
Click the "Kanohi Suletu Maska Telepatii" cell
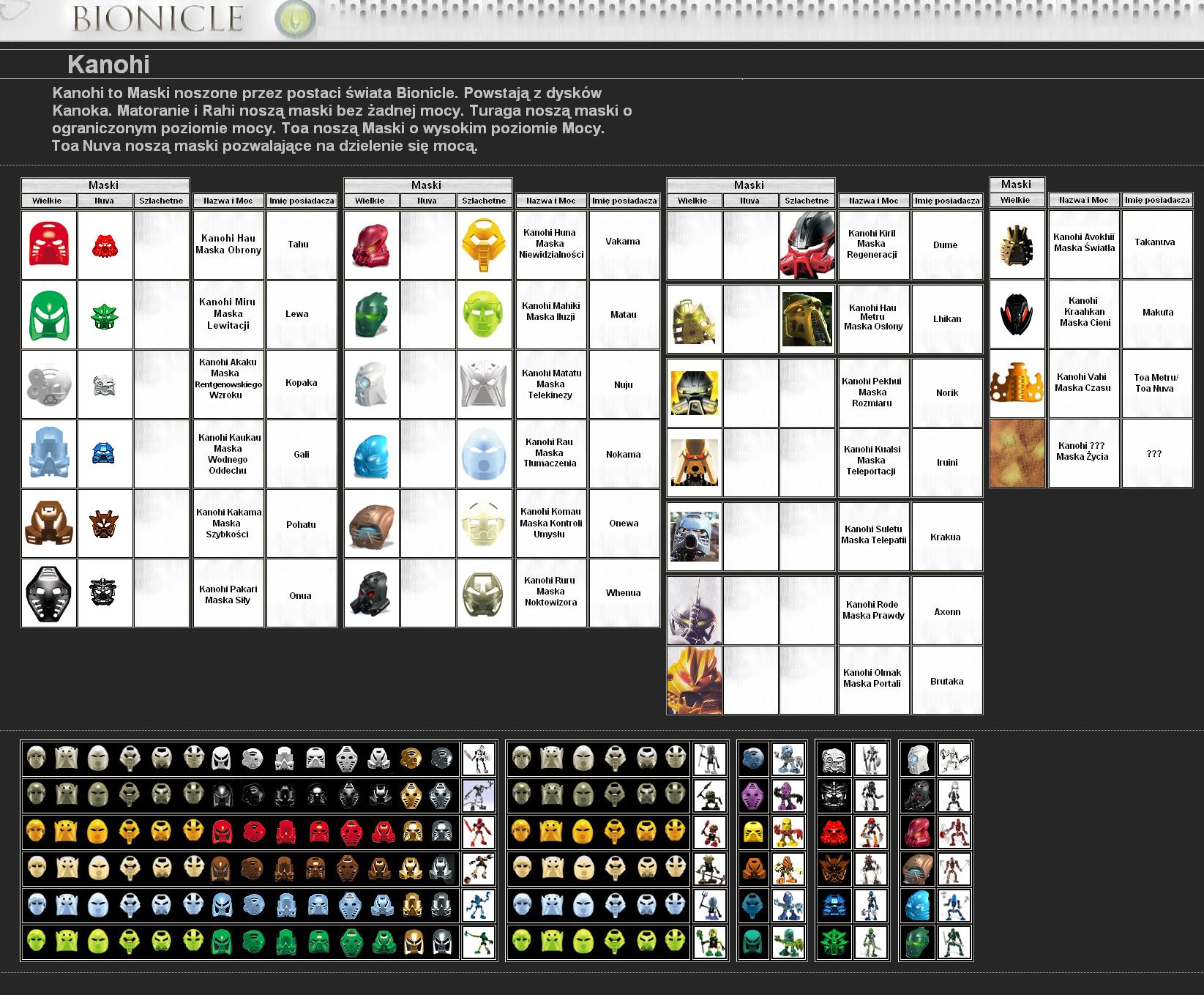[x=873, y=537]
